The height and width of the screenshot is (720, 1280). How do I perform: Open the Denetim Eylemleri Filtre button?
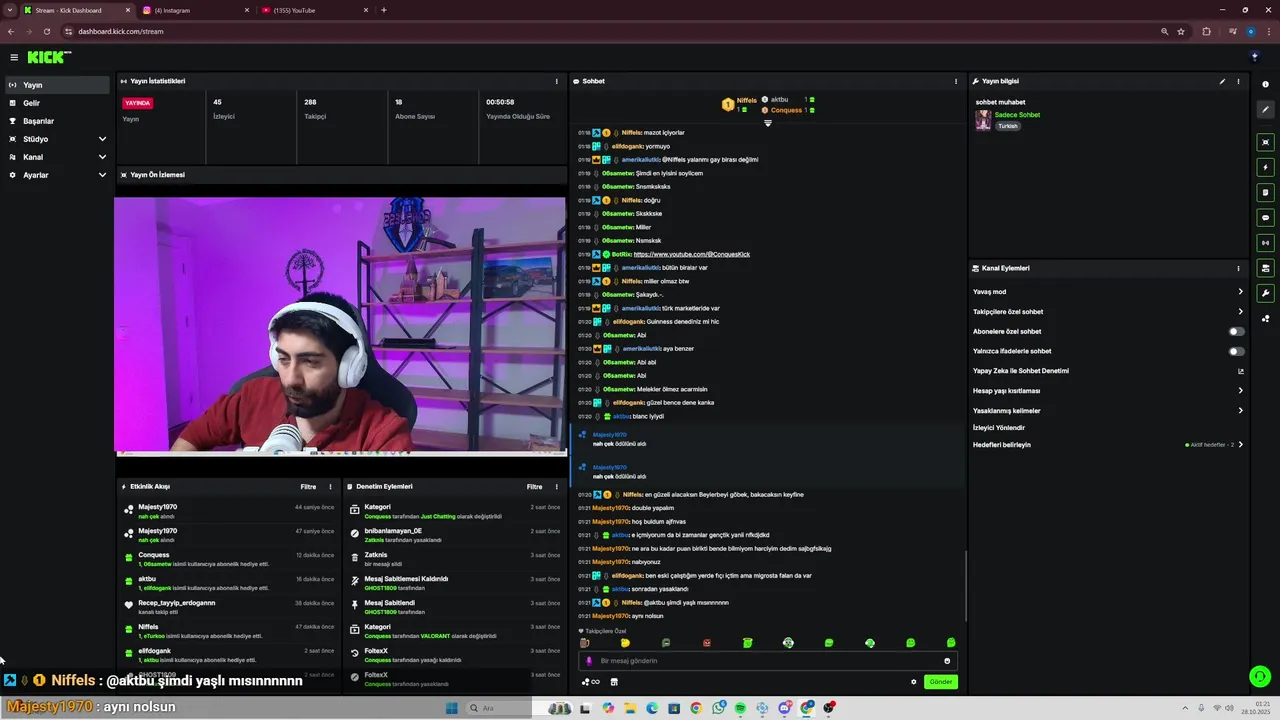pos(535,487)
